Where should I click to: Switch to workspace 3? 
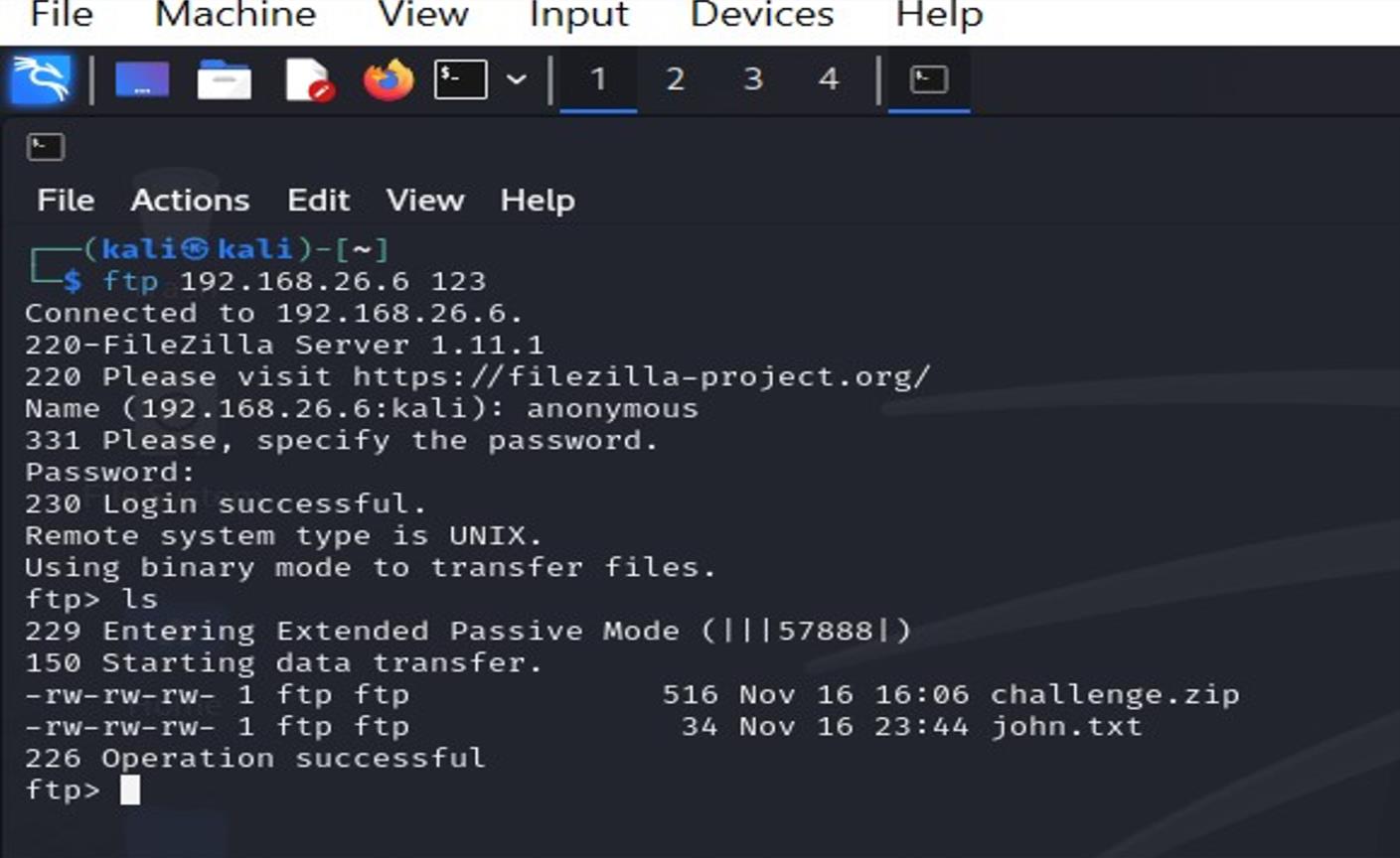[x=752, y=79]
